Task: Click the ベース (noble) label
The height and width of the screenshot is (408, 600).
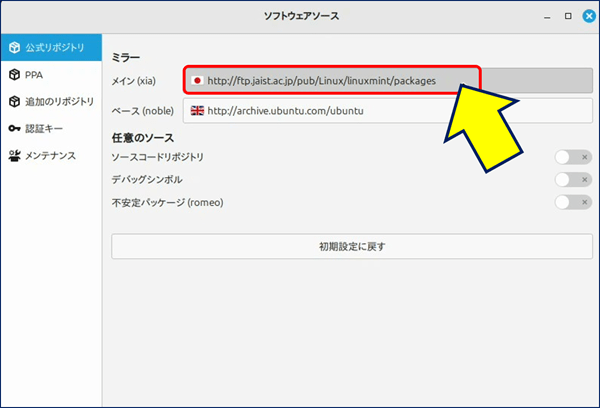Action: [143, 111]
